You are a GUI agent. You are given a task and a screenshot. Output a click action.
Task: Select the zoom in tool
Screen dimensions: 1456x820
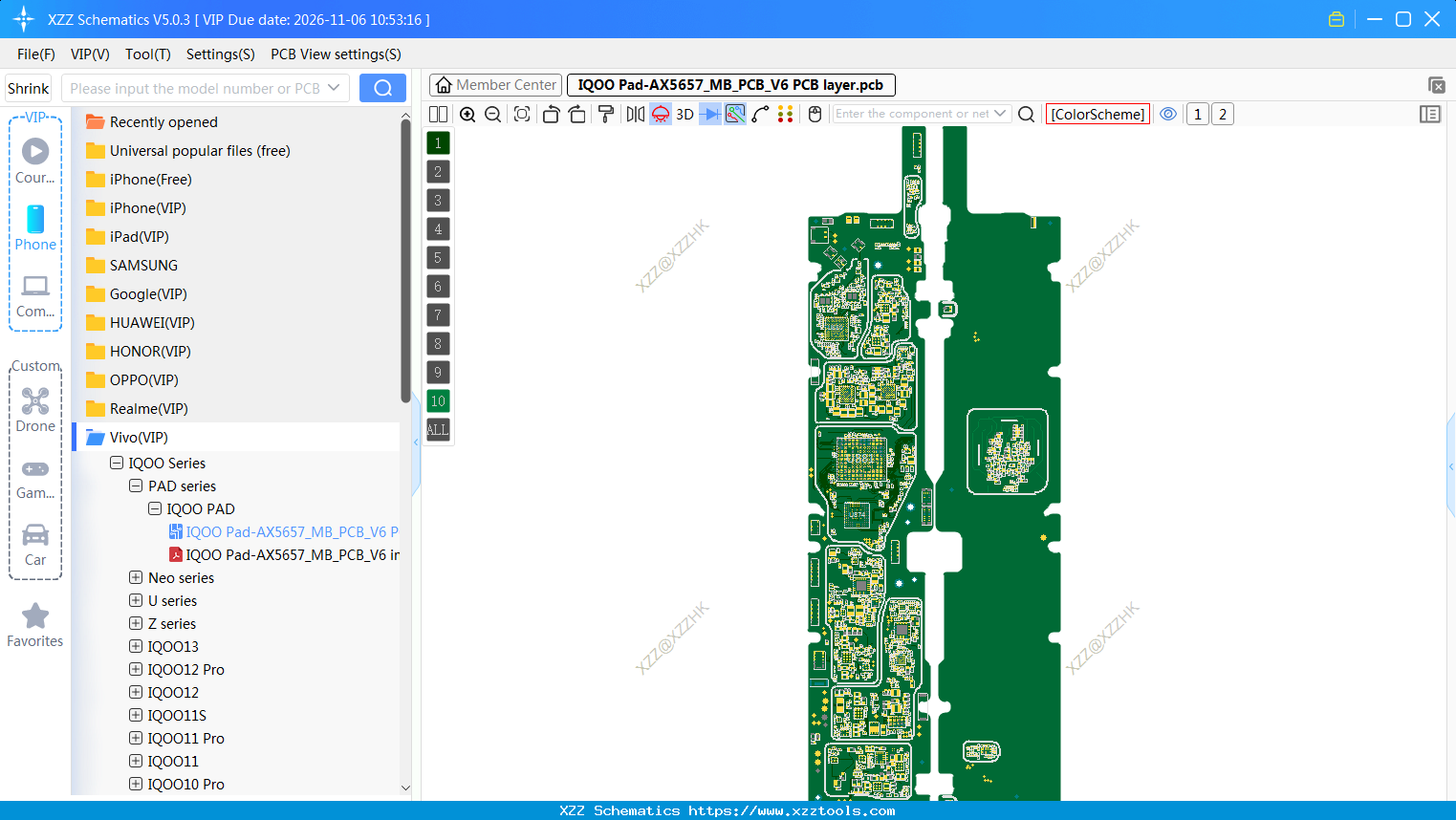(467, 114)
